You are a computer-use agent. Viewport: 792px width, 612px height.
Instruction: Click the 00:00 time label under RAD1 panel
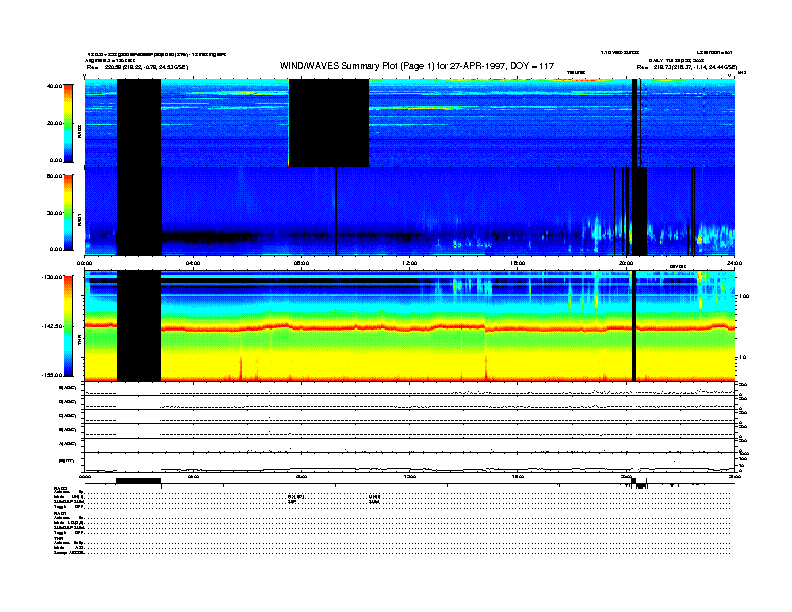(84, 263)
